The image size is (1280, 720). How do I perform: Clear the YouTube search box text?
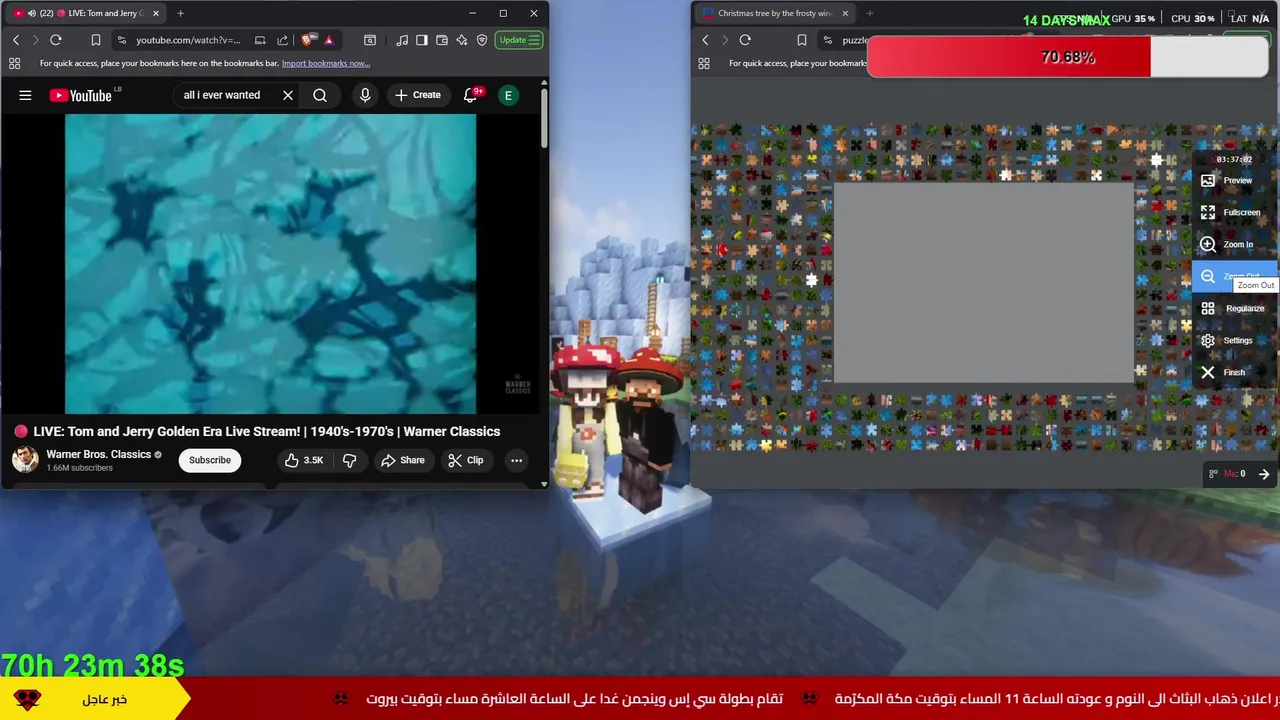tap(288, 95)
